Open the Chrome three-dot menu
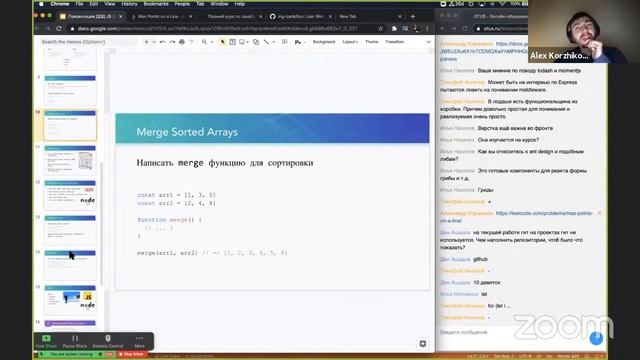This screenshot has width=640, height=360. [427, 29]
